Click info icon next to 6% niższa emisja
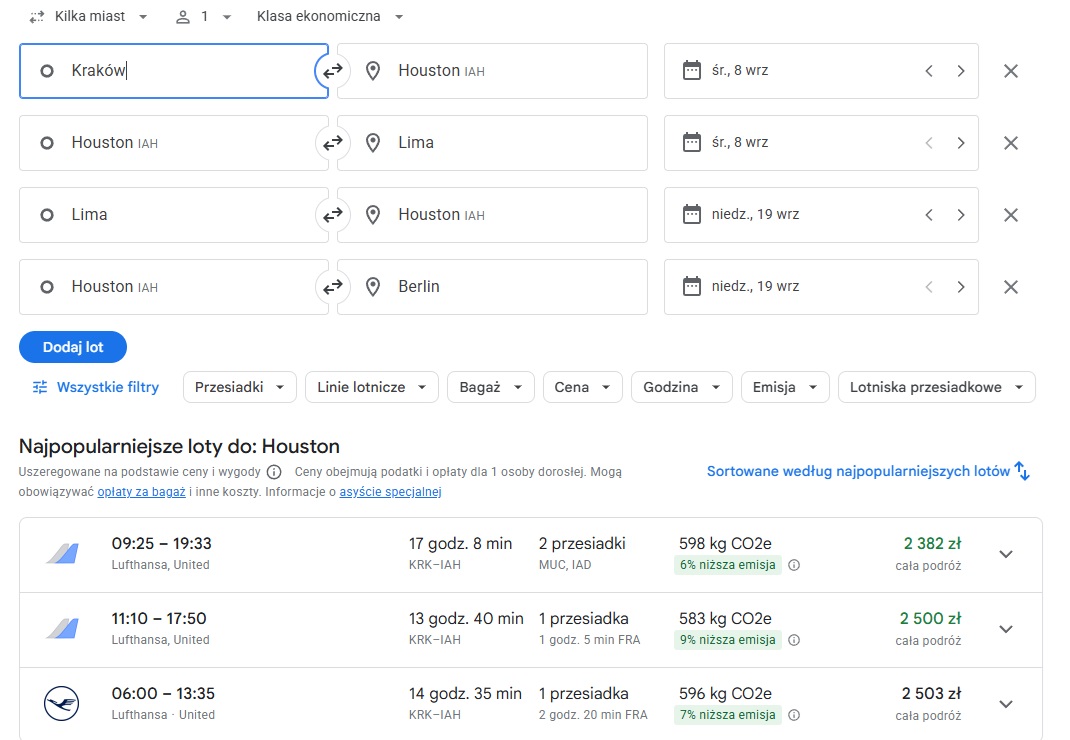Viewport: 1070px width, 740px height. tap(794, 565)
